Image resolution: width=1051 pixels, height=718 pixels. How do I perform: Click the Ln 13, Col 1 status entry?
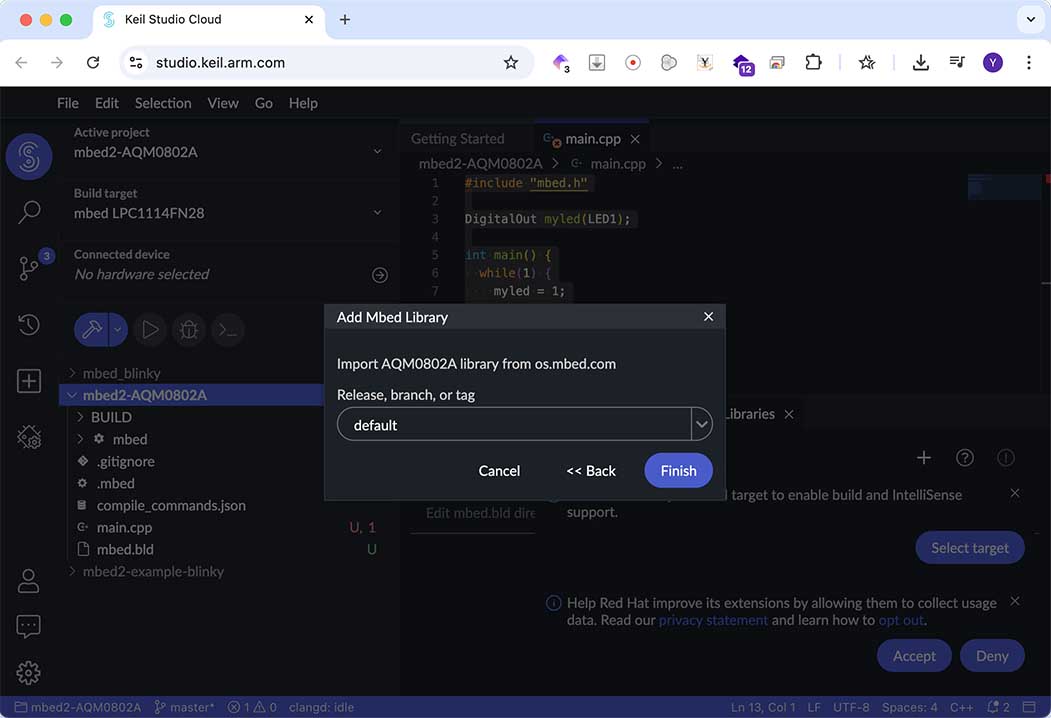point(763,707)
